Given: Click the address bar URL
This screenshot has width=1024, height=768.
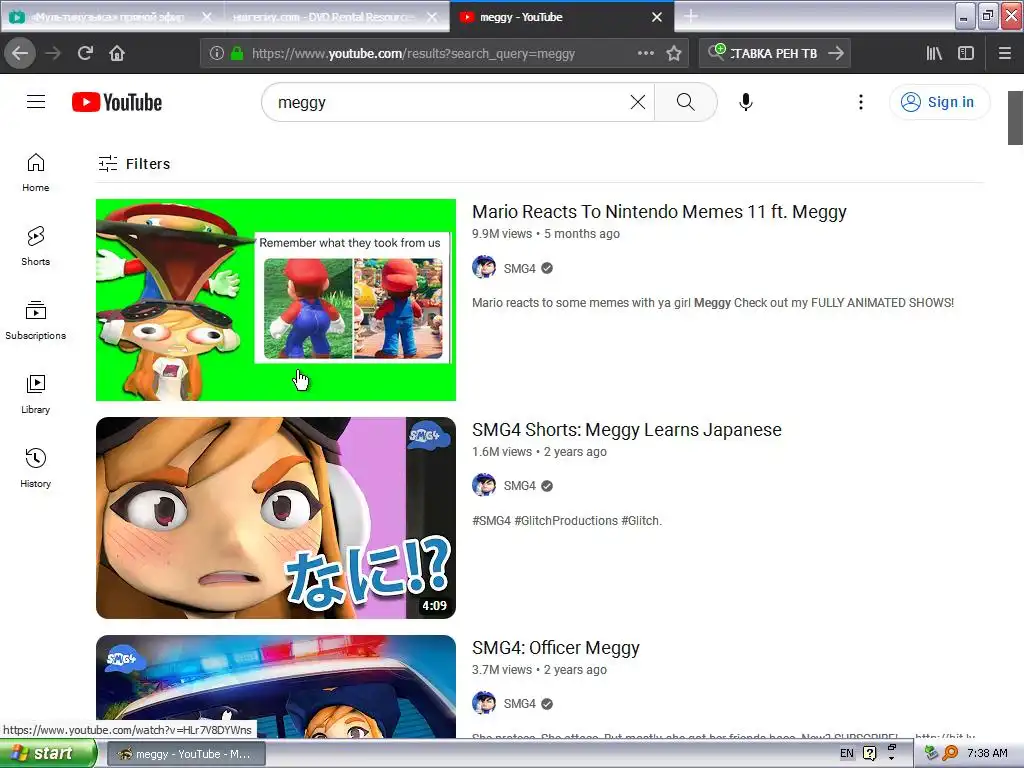Looking at the screenshot, I should pyautogui.click(x=413, y=54).
